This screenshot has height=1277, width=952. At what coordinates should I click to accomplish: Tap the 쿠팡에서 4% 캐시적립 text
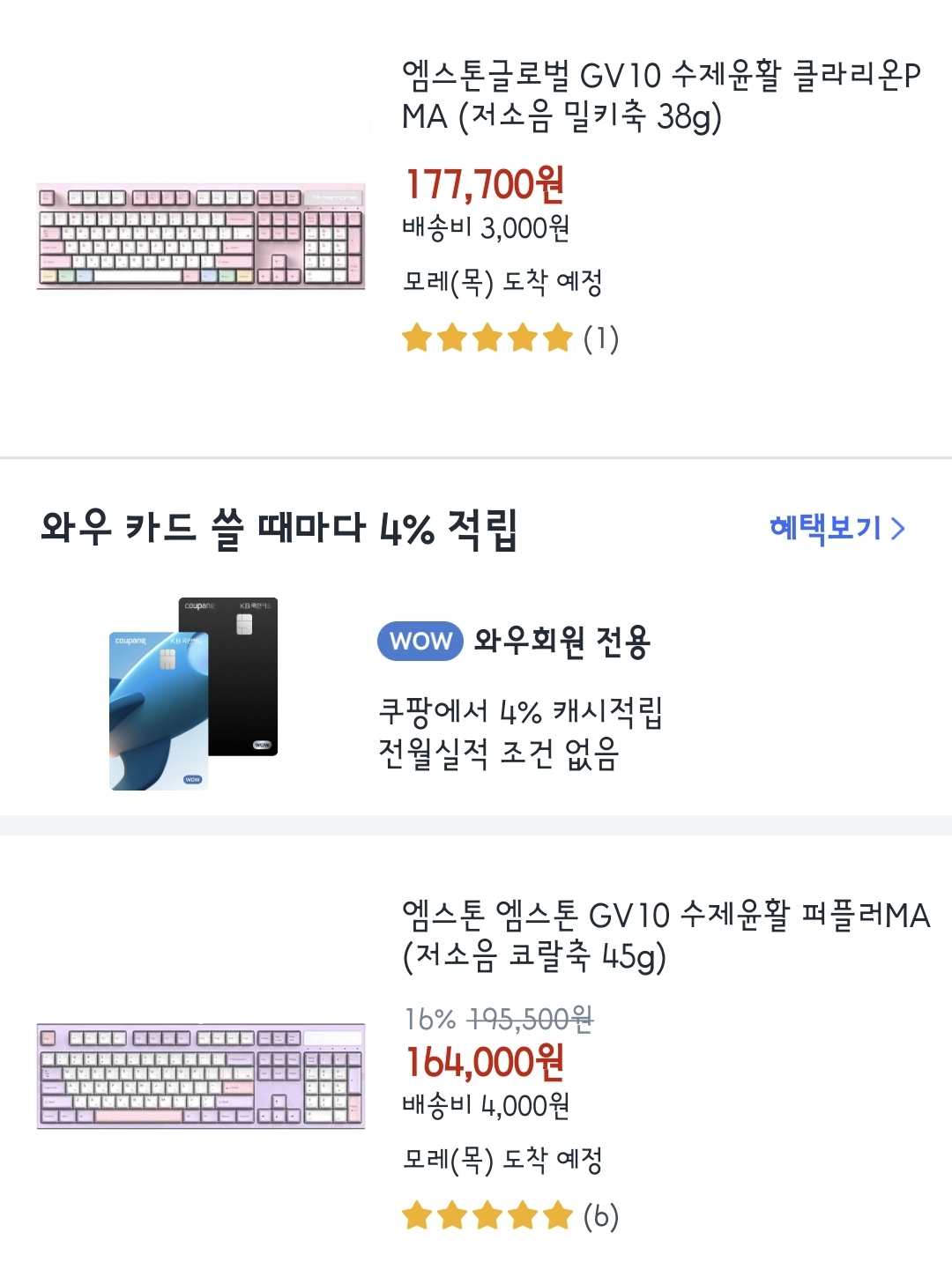(520, 711)
